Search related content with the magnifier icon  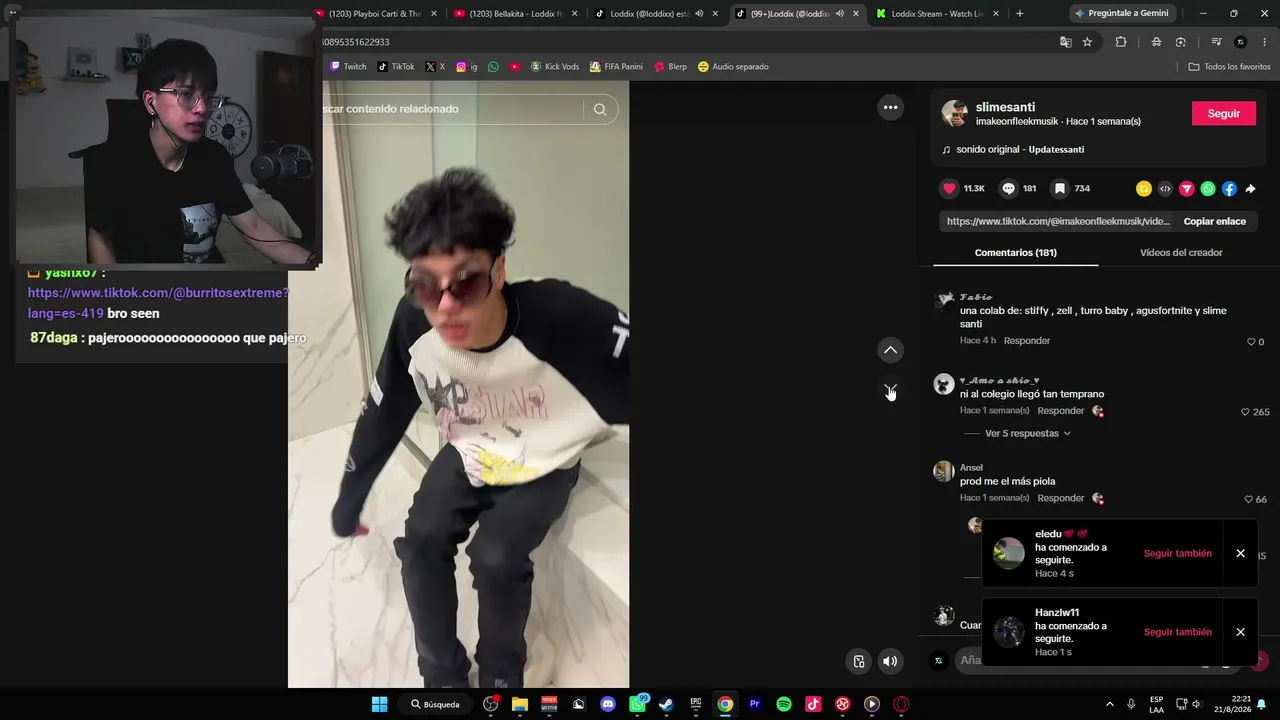tap(600, 109)
